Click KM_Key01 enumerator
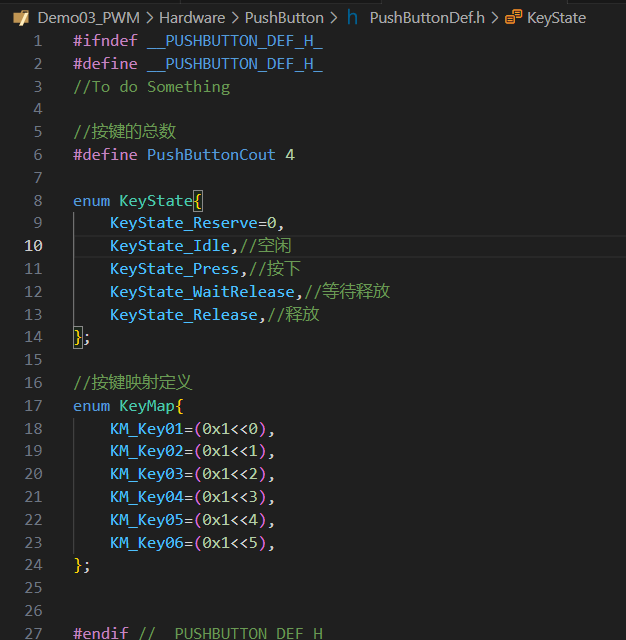The image size is (626, 640). (x=147, y=429)
